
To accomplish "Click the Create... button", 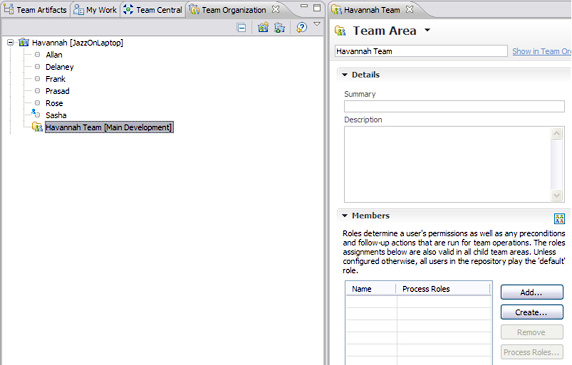I will 532,312.
